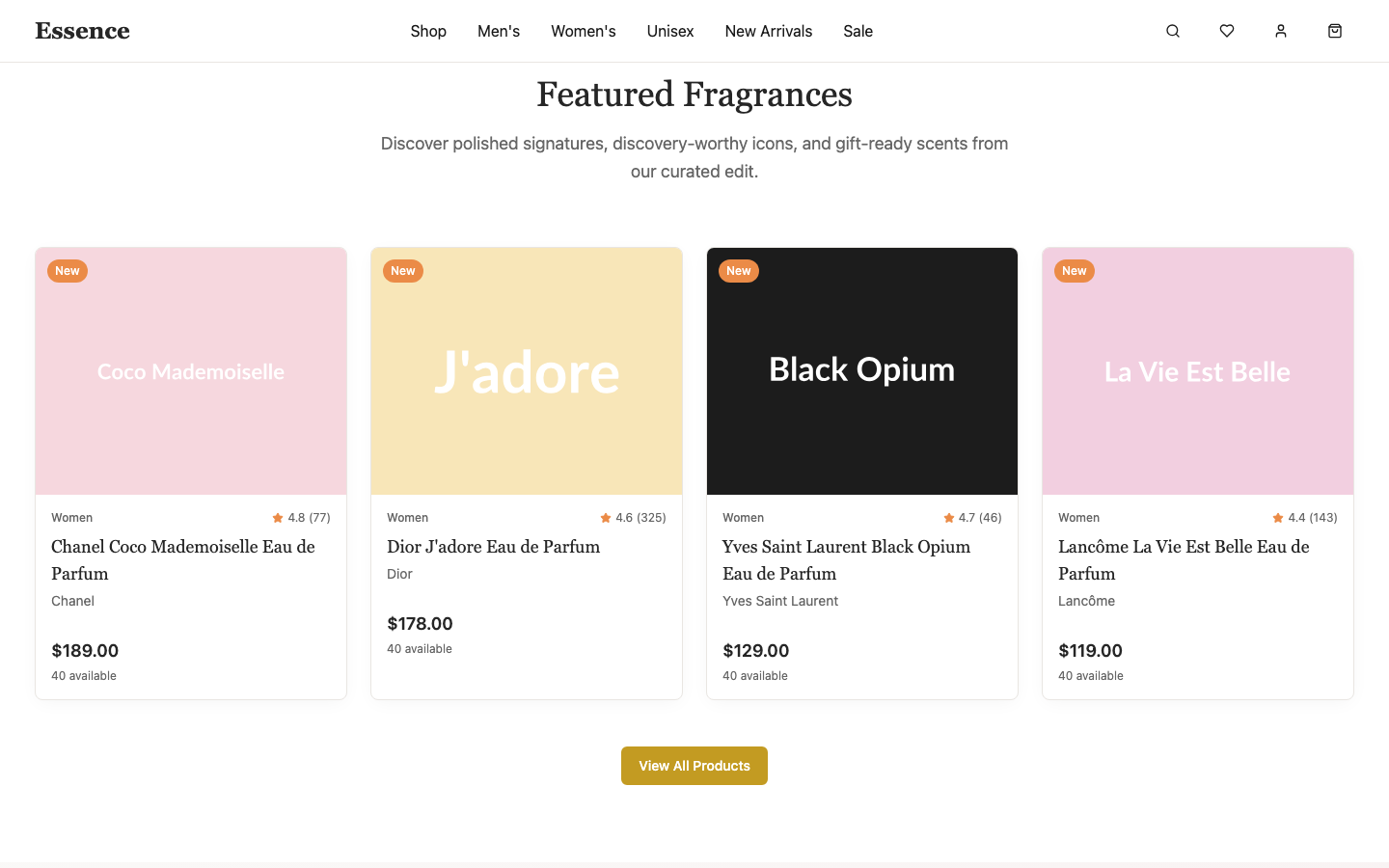The width and height of the screenshot is (1389, 868).
Task: Open the J'adore product image
Action: pyautogui.click(x=527, y=371)
